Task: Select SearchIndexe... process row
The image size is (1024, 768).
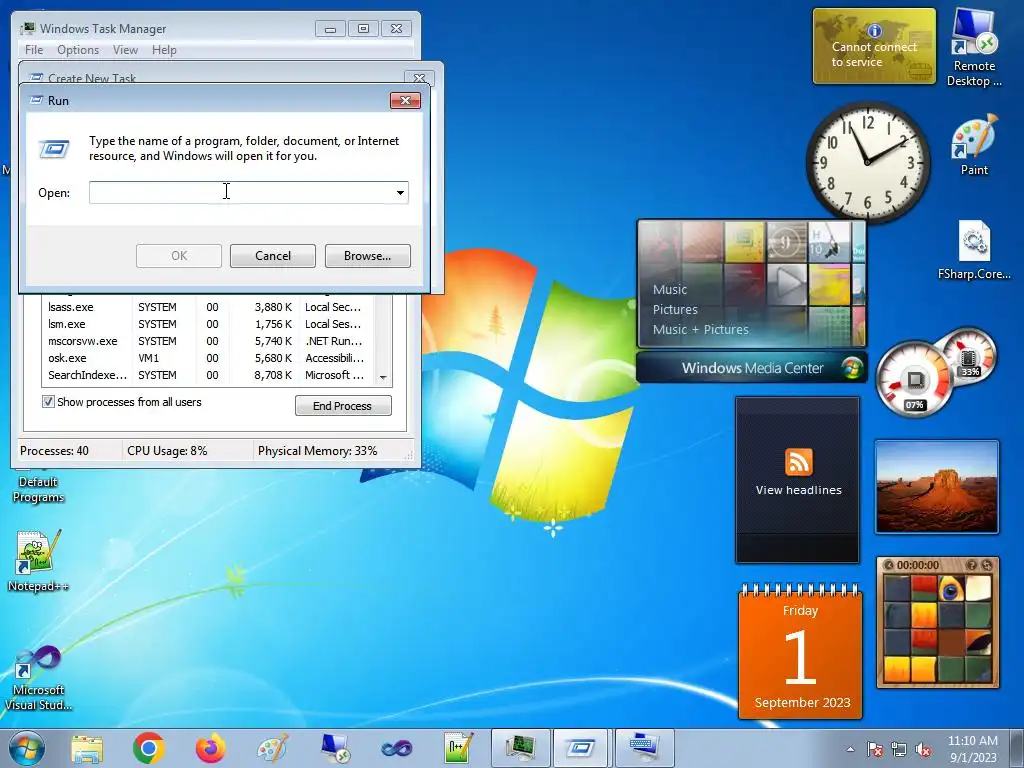Action: [x=208, y=375]
